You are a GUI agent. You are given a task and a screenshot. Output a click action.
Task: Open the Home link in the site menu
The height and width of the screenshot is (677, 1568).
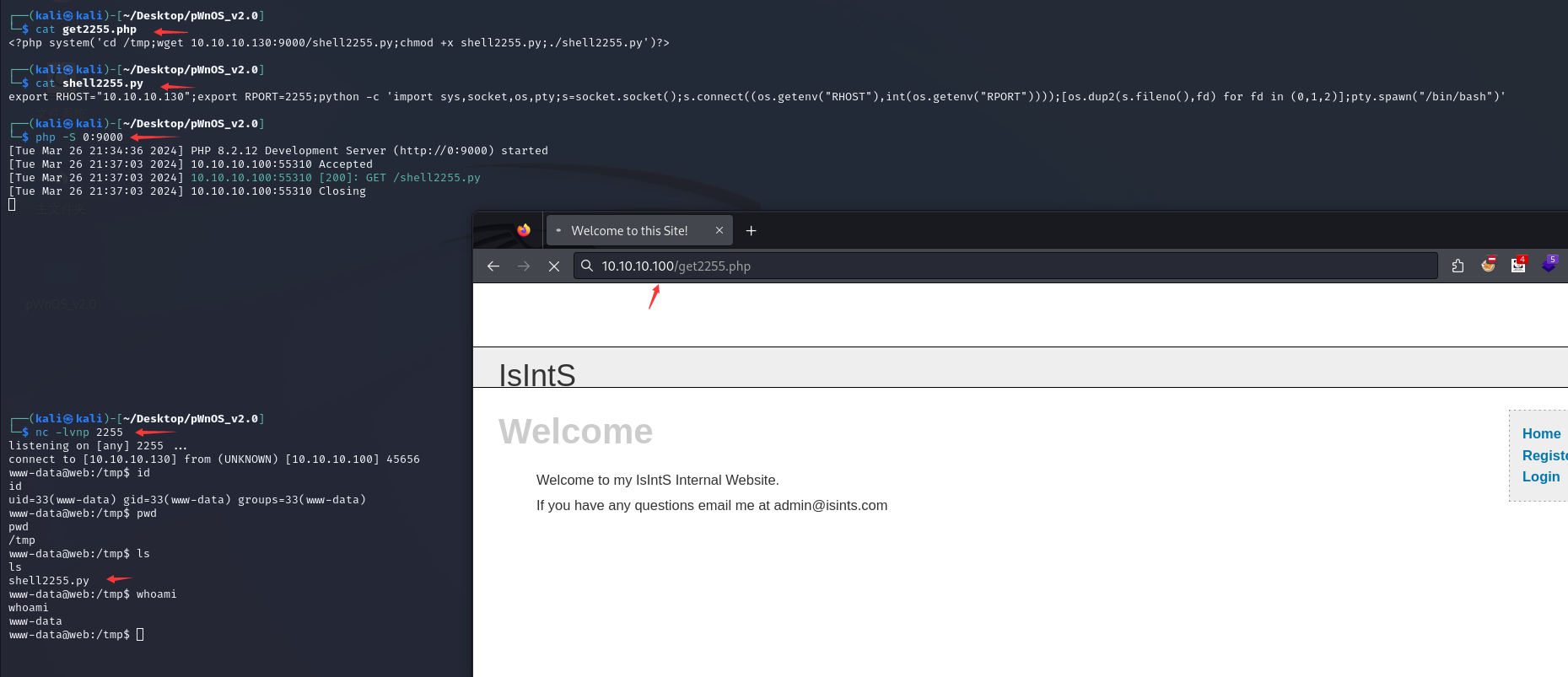pyautogui.click(x=1541, y=433)
